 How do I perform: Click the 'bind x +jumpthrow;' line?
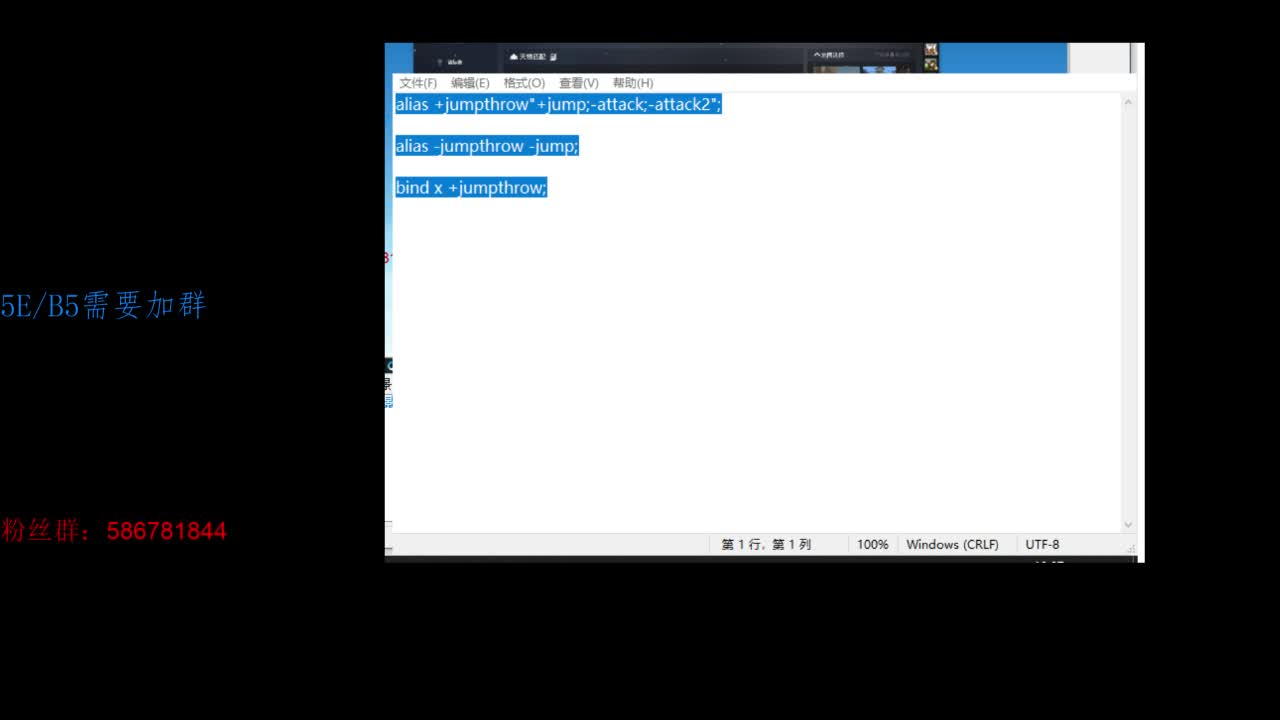click(x=471, y=188)
